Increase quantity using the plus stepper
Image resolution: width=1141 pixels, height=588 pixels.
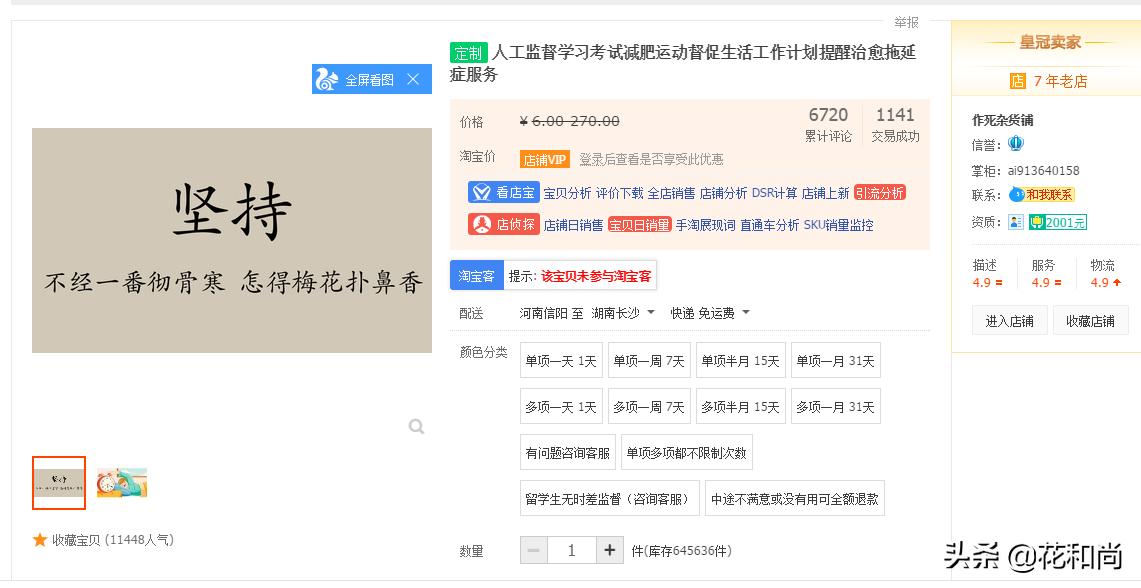611,550
